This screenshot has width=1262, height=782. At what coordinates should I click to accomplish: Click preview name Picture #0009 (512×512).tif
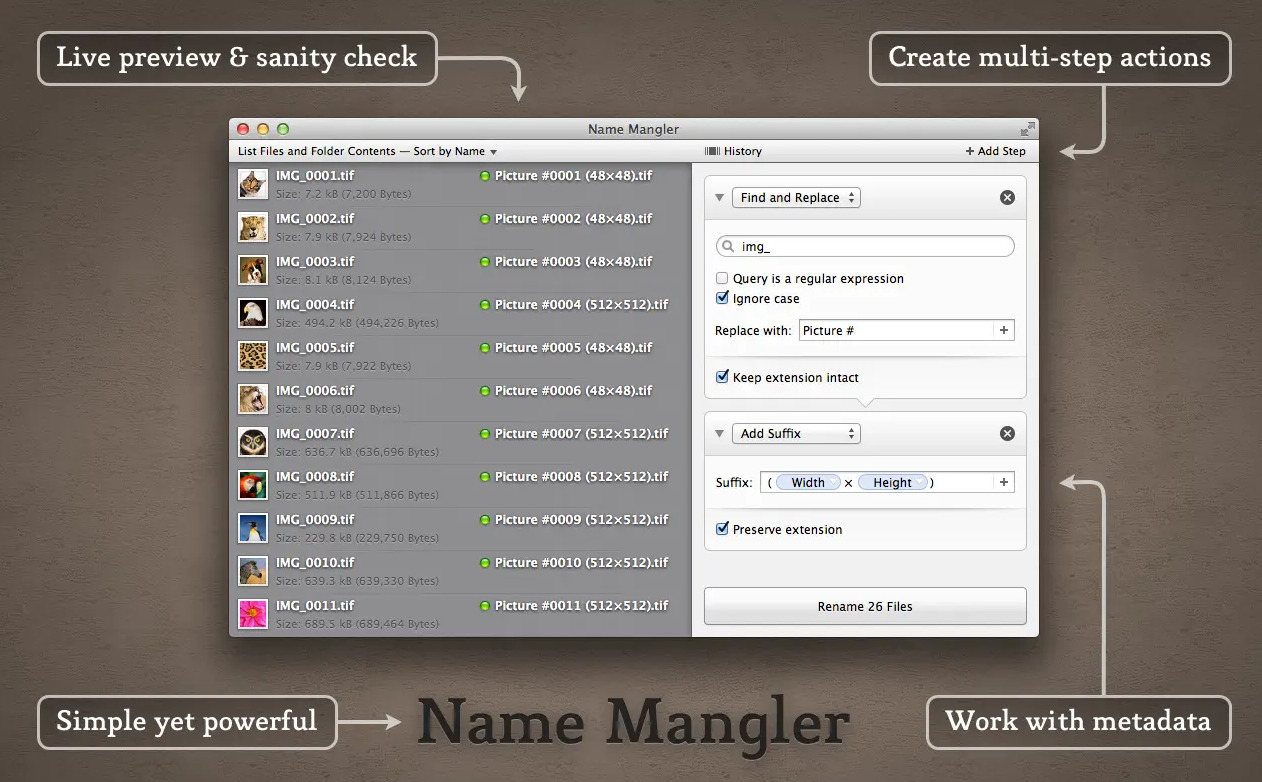click(x=581, y=520)
